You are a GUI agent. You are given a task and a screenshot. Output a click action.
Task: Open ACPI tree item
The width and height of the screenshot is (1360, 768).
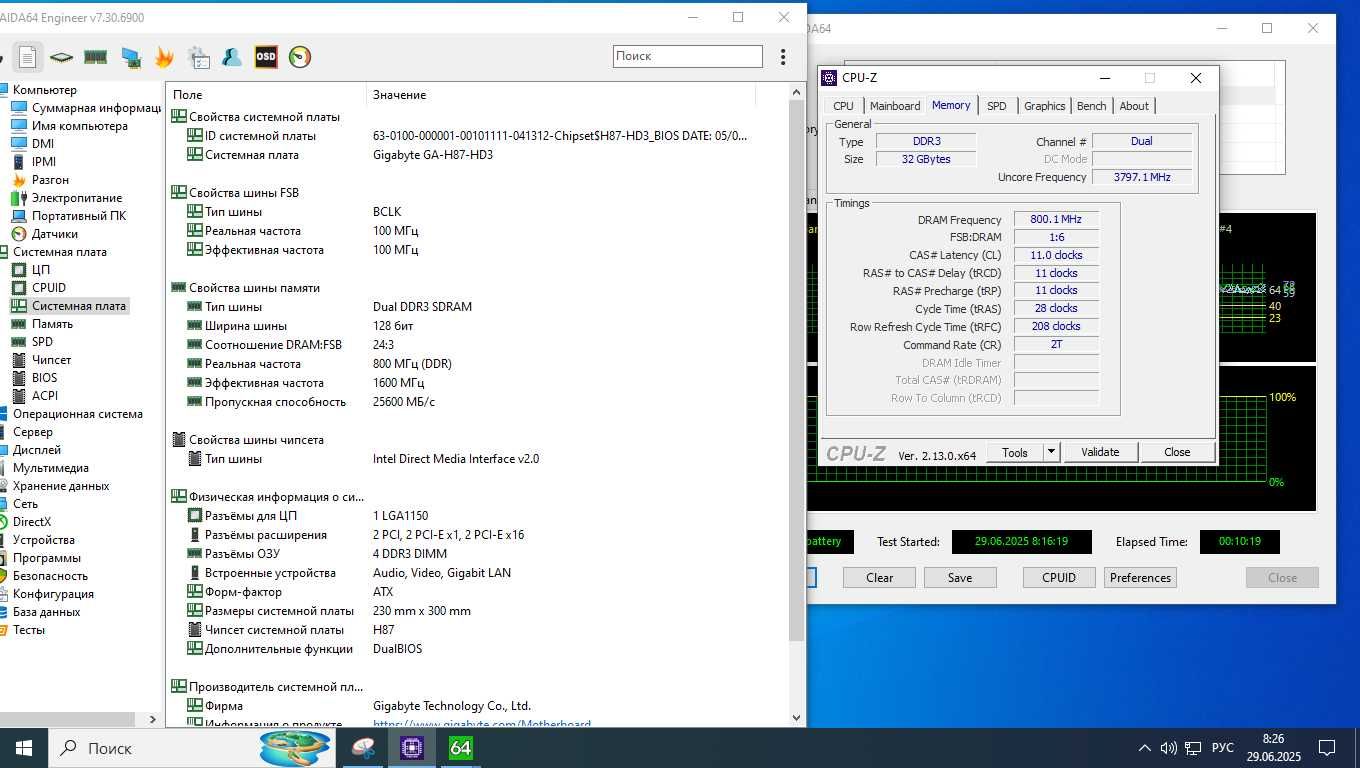44,396
